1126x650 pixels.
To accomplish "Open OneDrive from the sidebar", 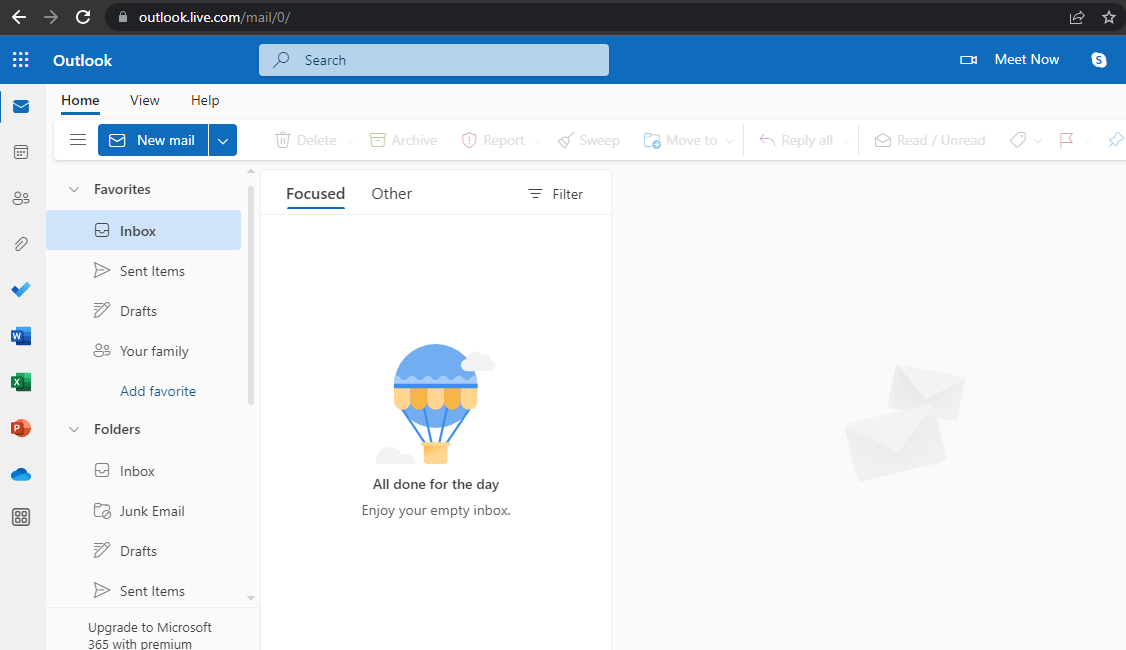I will [x=21, y=474].
